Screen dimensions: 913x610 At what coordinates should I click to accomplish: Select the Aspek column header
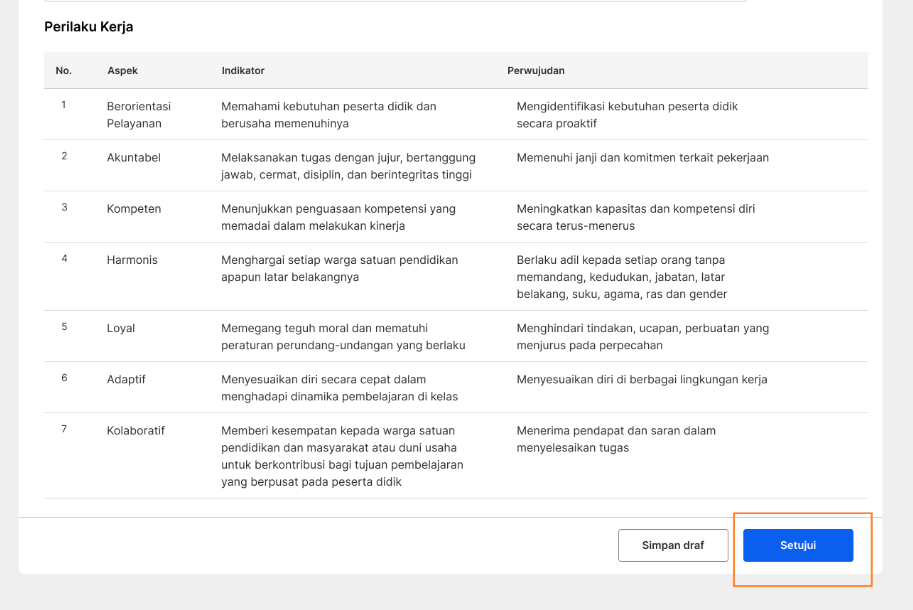(x=122, y=70)
